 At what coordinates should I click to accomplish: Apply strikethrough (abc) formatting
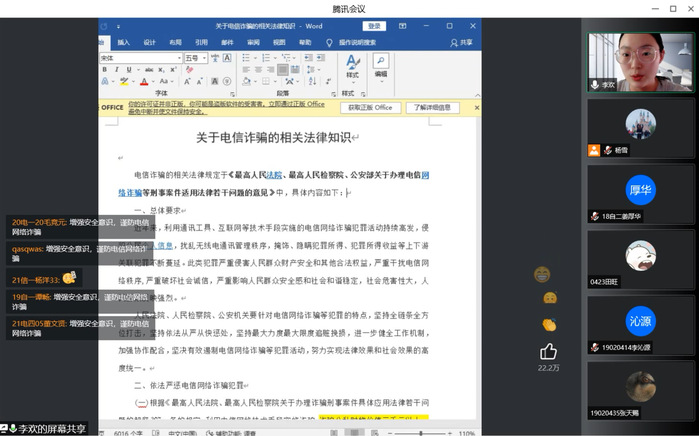click(x=149, y=70)
